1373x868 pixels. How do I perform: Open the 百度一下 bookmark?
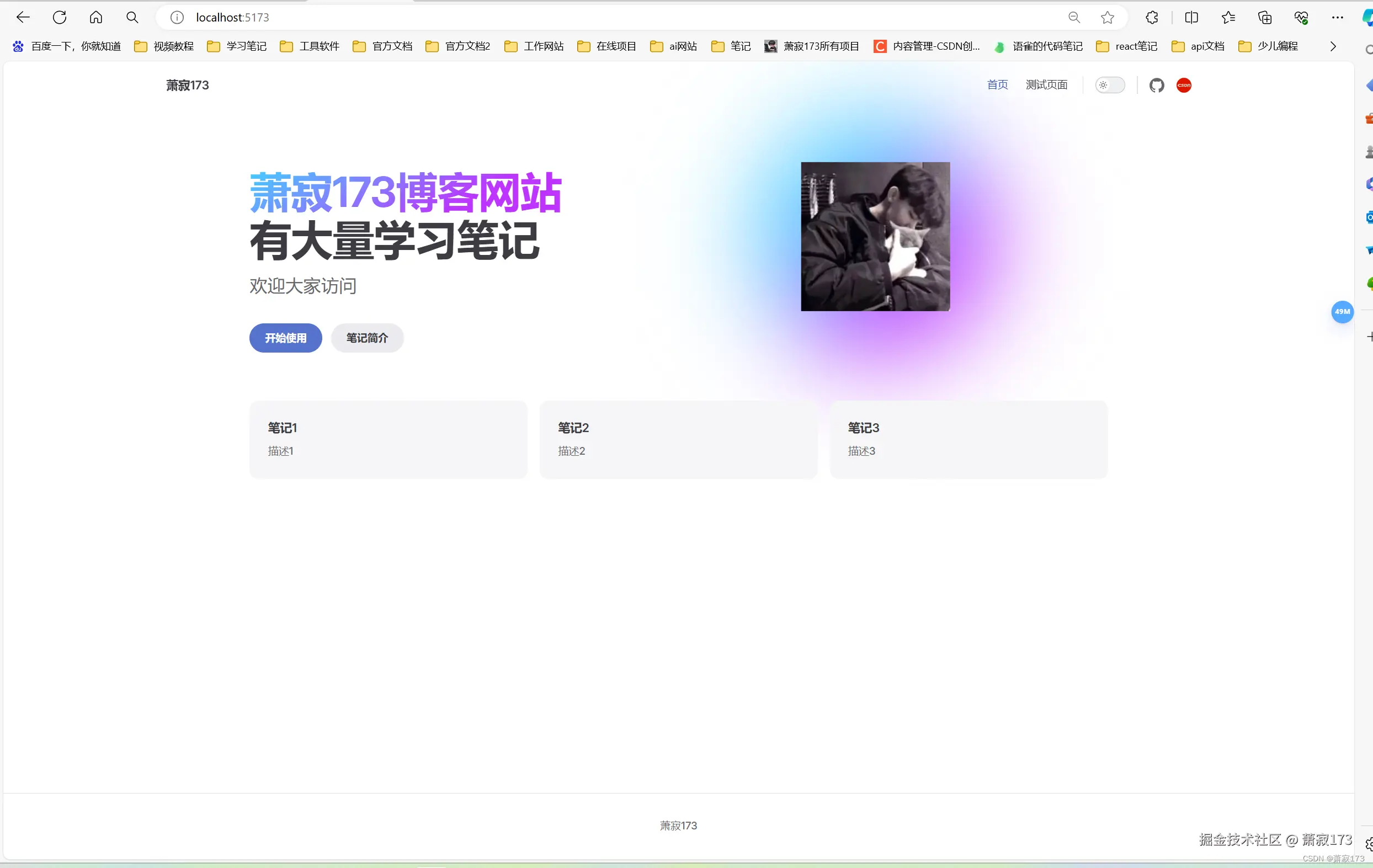(x=74, y=46)
